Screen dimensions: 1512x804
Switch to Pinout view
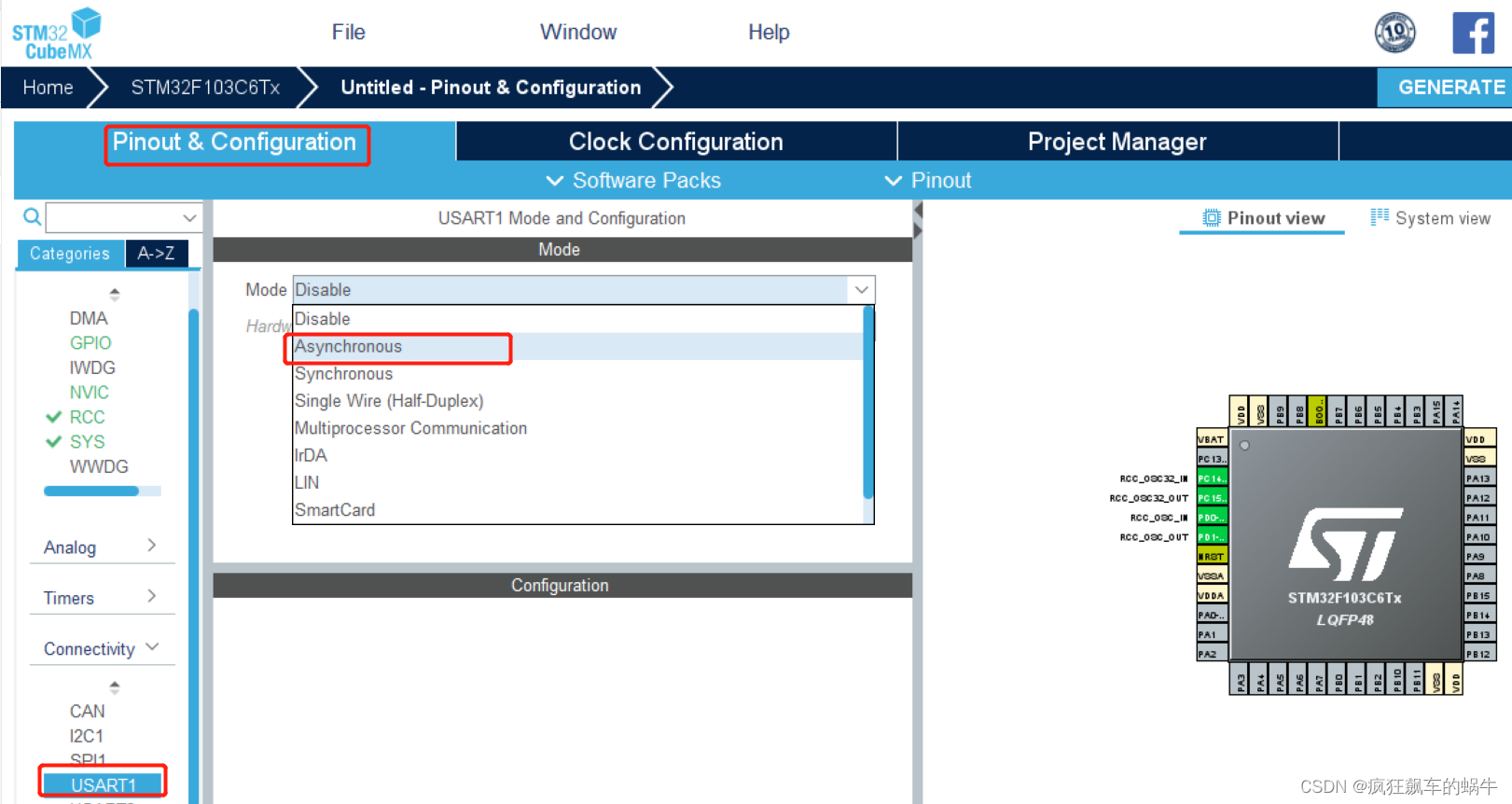[1263, 218]
